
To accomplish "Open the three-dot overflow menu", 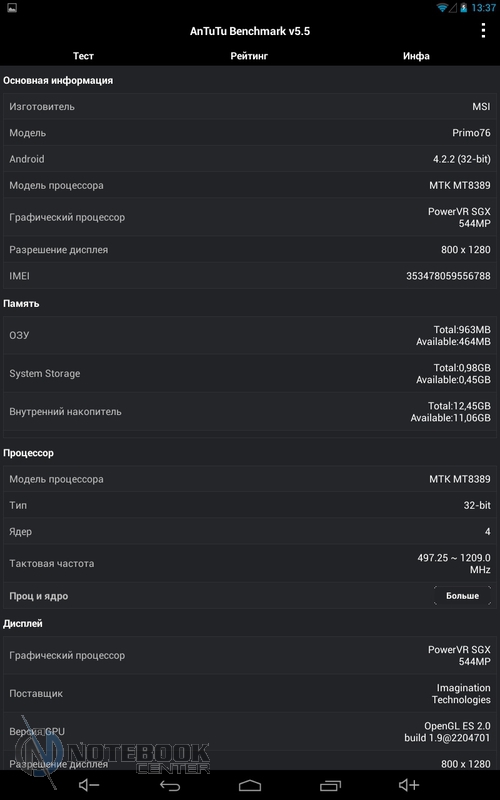I will click(x=483, y=31).
